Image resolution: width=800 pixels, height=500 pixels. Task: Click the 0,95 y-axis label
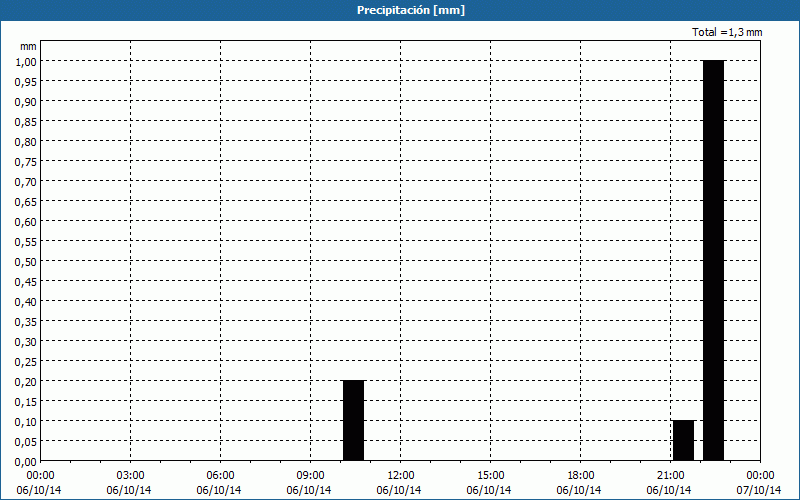point(26,81)
